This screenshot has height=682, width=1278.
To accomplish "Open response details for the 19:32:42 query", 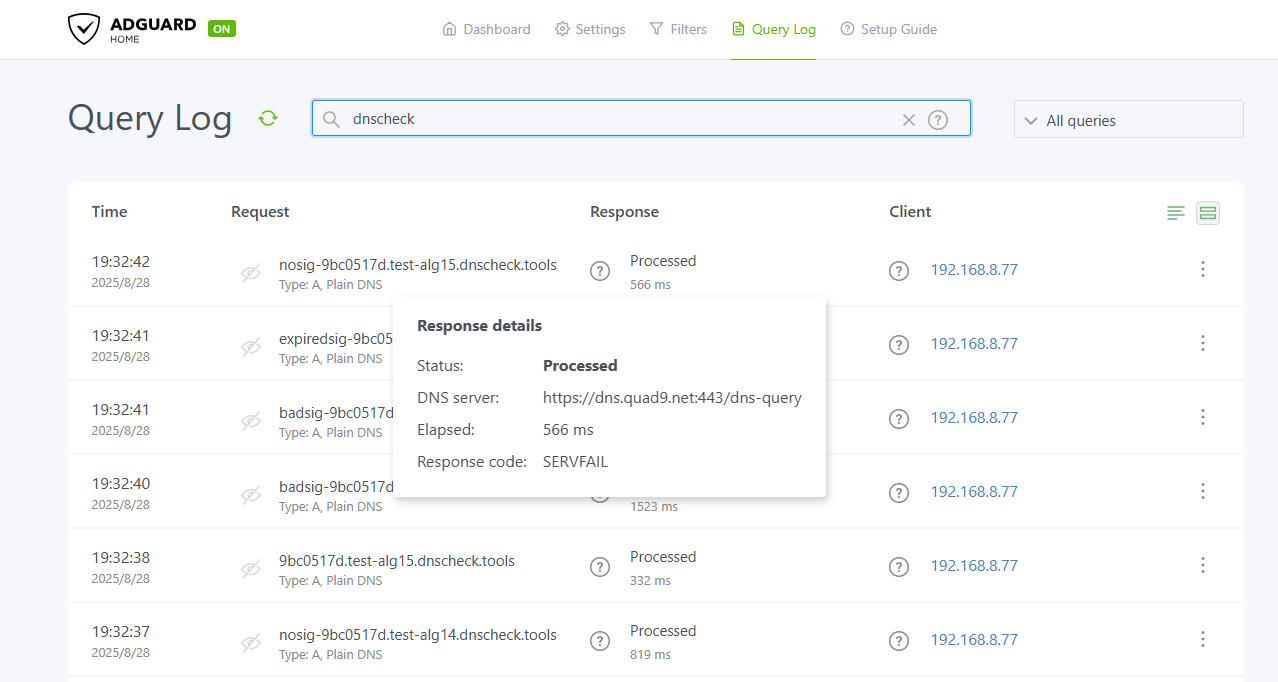I will pos(600,271).
